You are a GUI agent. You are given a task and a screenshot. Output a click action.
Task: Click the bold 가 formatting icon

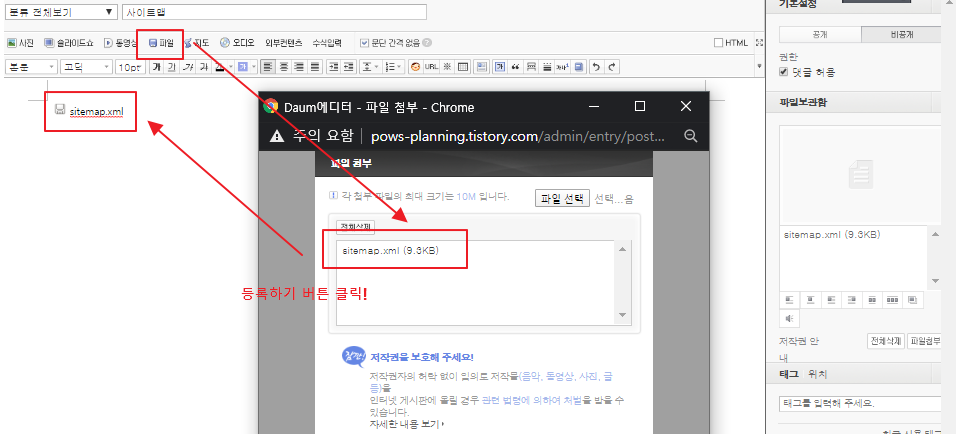point(157,67)
